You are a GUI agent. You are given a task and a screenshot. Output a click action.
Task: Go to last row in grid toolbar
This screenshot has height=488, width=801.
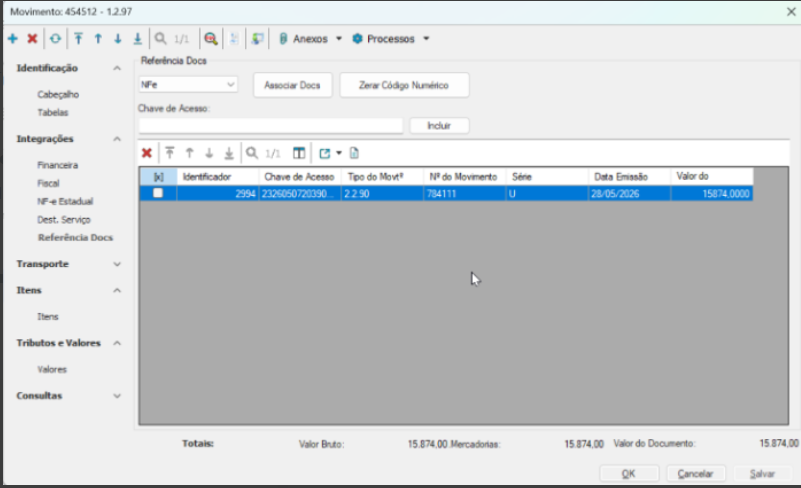[x=229, y=153]
